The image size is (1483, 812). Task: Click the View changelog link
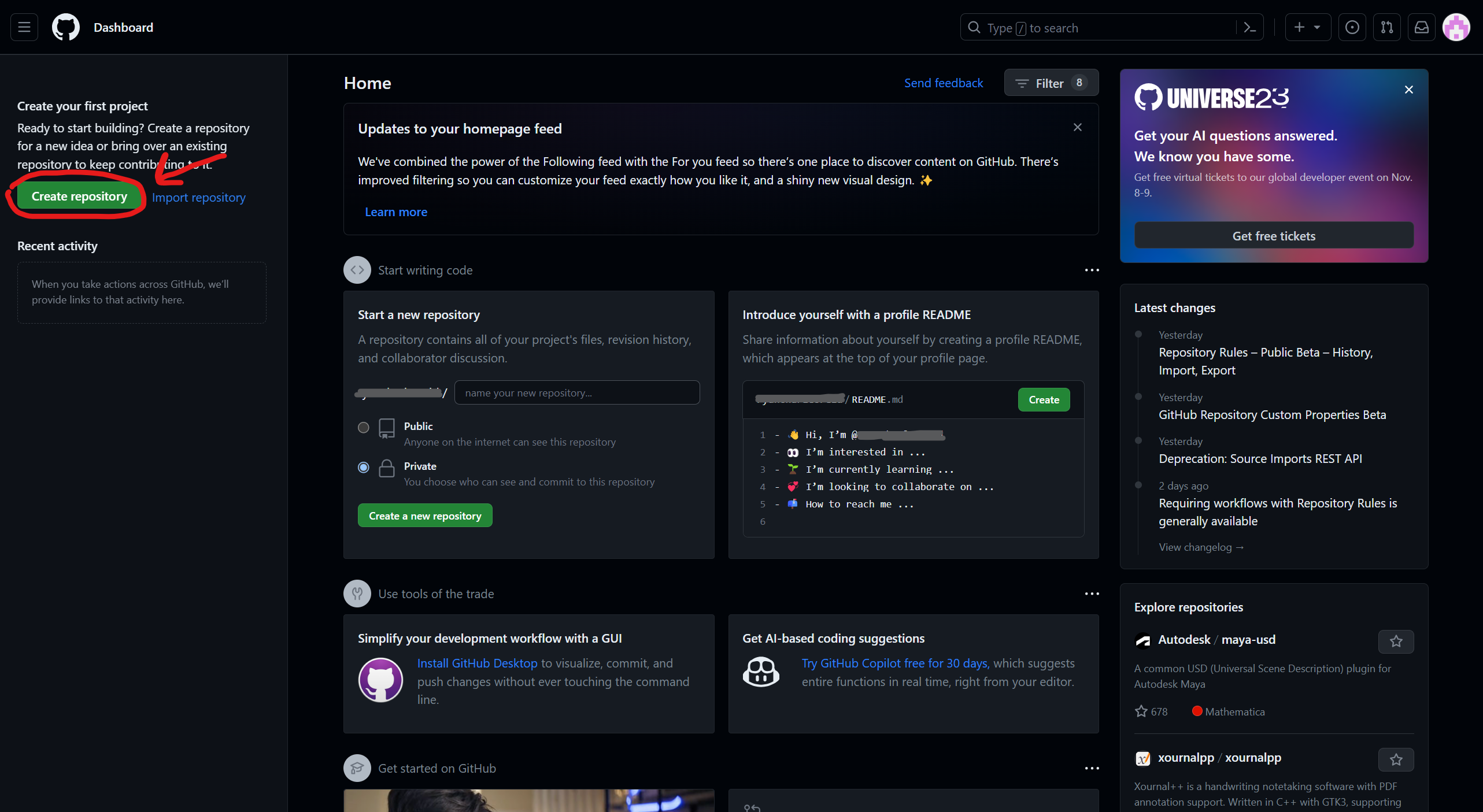click(x=1201, y=547)
